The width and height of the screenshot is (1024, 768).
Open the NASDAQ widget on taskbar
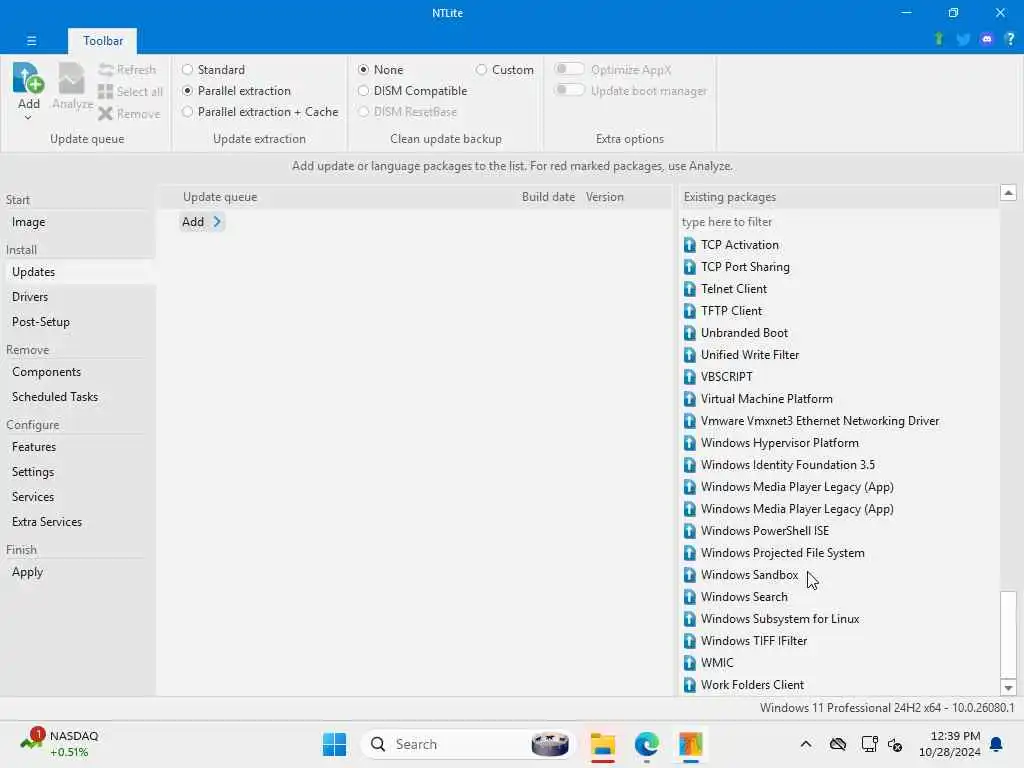tap(59, 744)
